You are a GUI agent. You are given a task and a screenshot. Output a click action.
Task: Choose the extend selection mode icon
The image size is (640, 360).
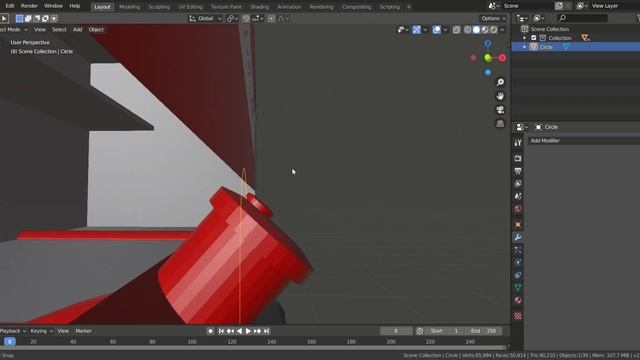click(x=28, y=18)
